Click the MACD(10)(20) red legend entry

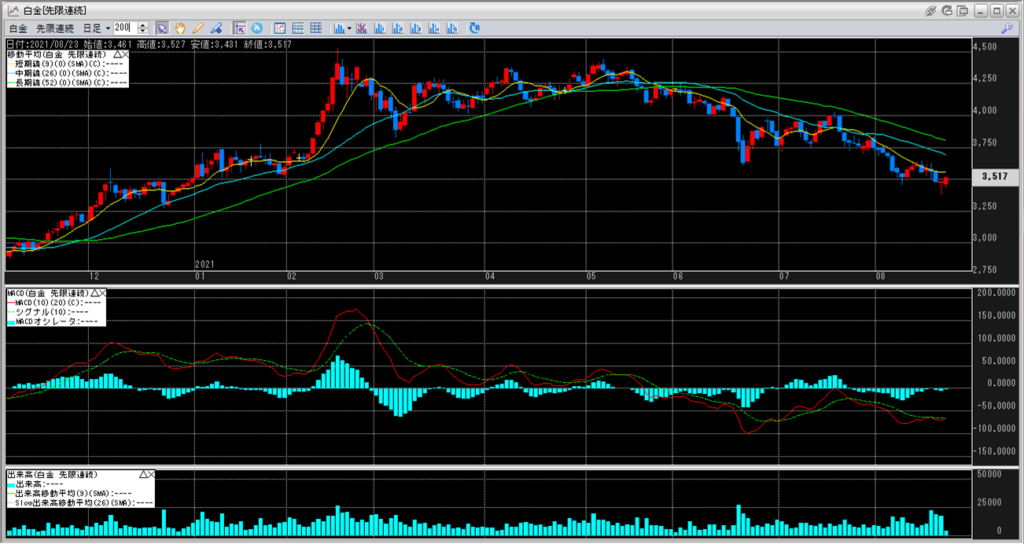tap(52, 302)
